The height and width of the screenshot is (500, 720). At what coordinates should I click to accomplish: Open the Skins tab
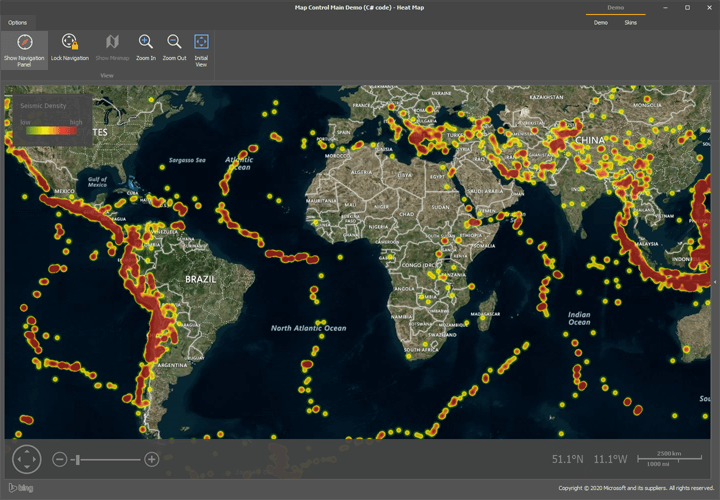[x=630, y=22]
